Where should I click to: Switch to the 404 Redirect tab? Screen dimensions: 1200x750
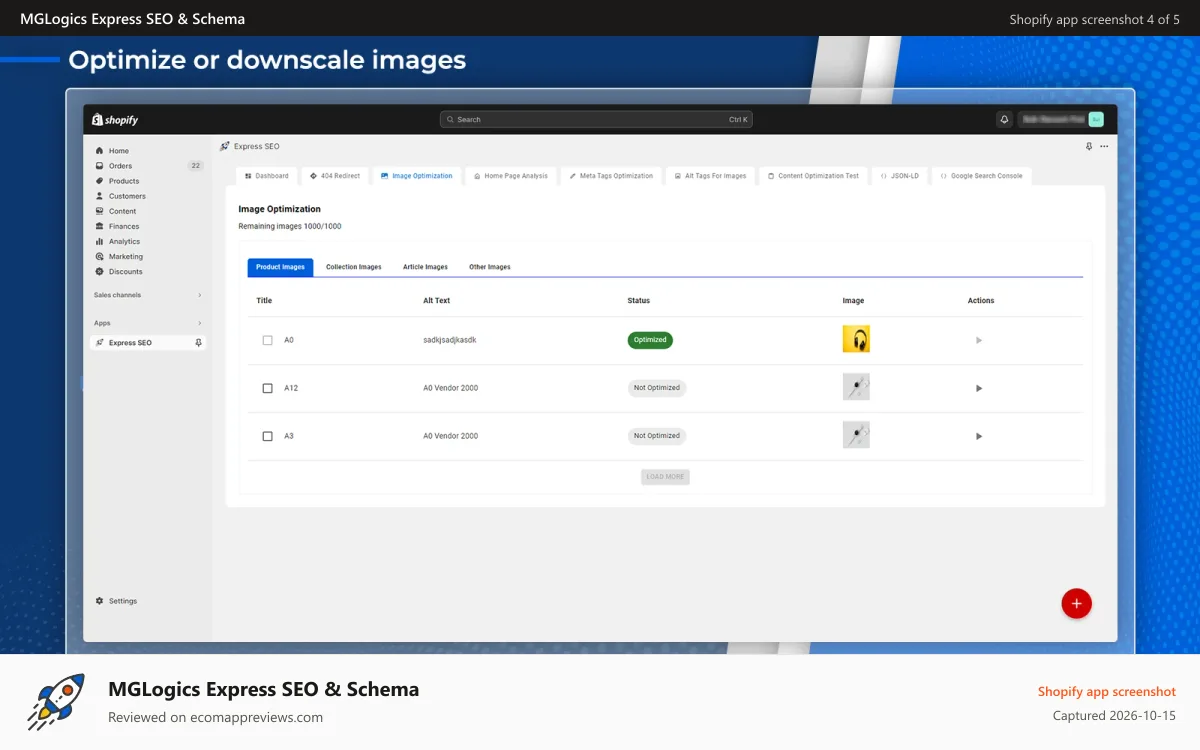[335, 176]
